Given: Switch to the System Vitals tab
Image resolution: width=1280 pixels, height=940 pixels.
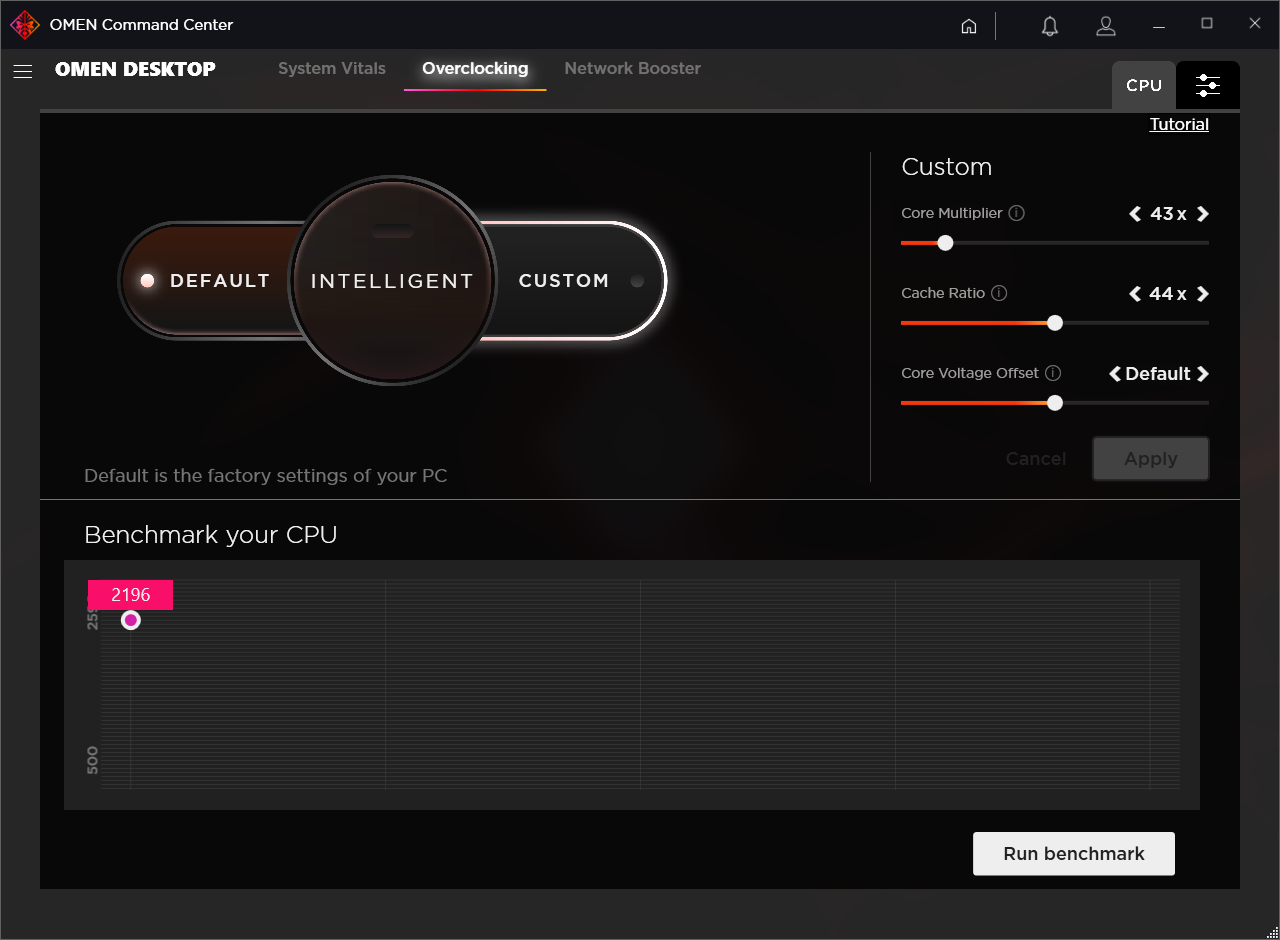Looking at the screenshot, I should [x=332, y=69].
